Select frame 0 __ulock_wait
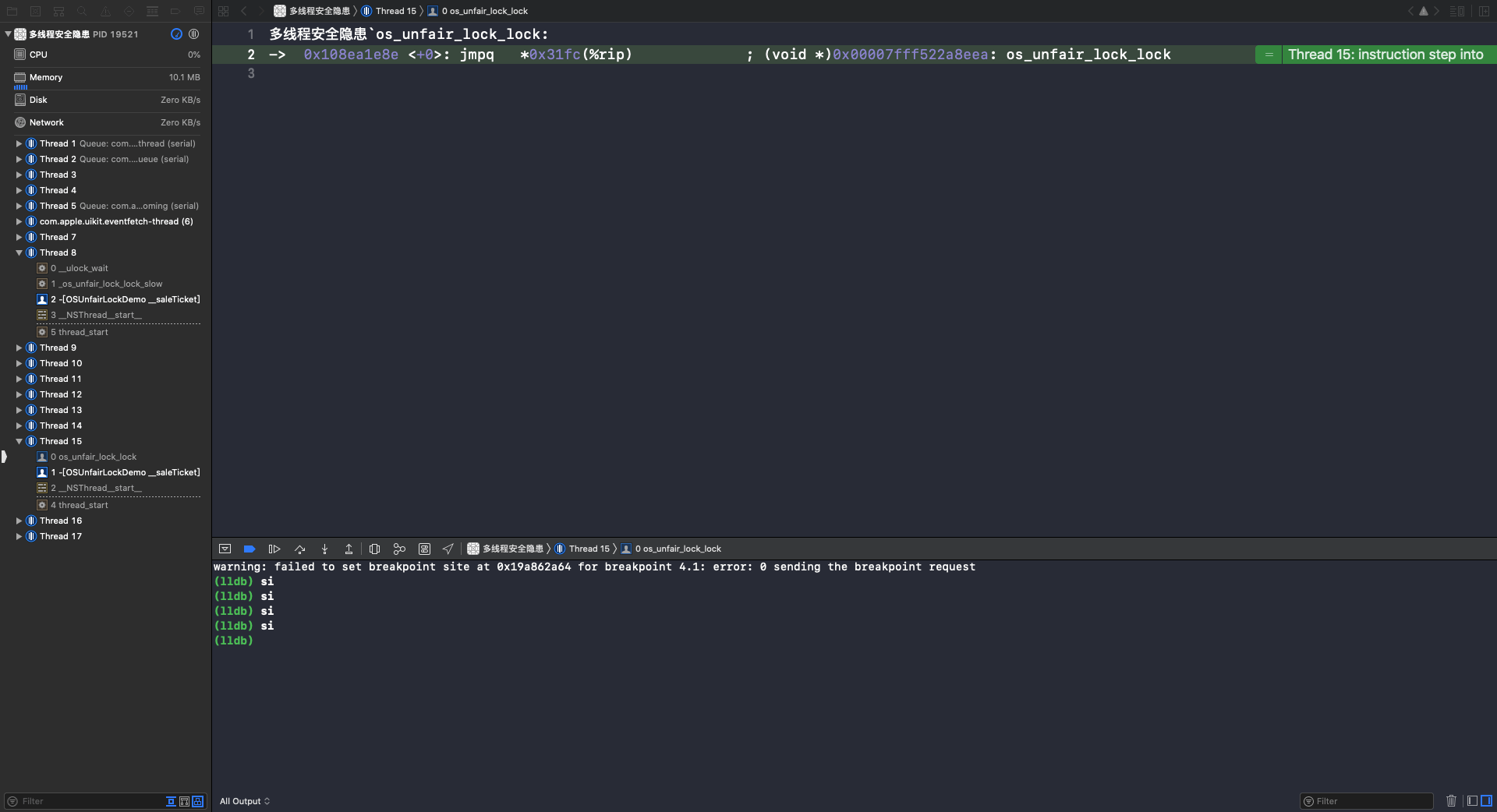 click(x=73, y=268)
